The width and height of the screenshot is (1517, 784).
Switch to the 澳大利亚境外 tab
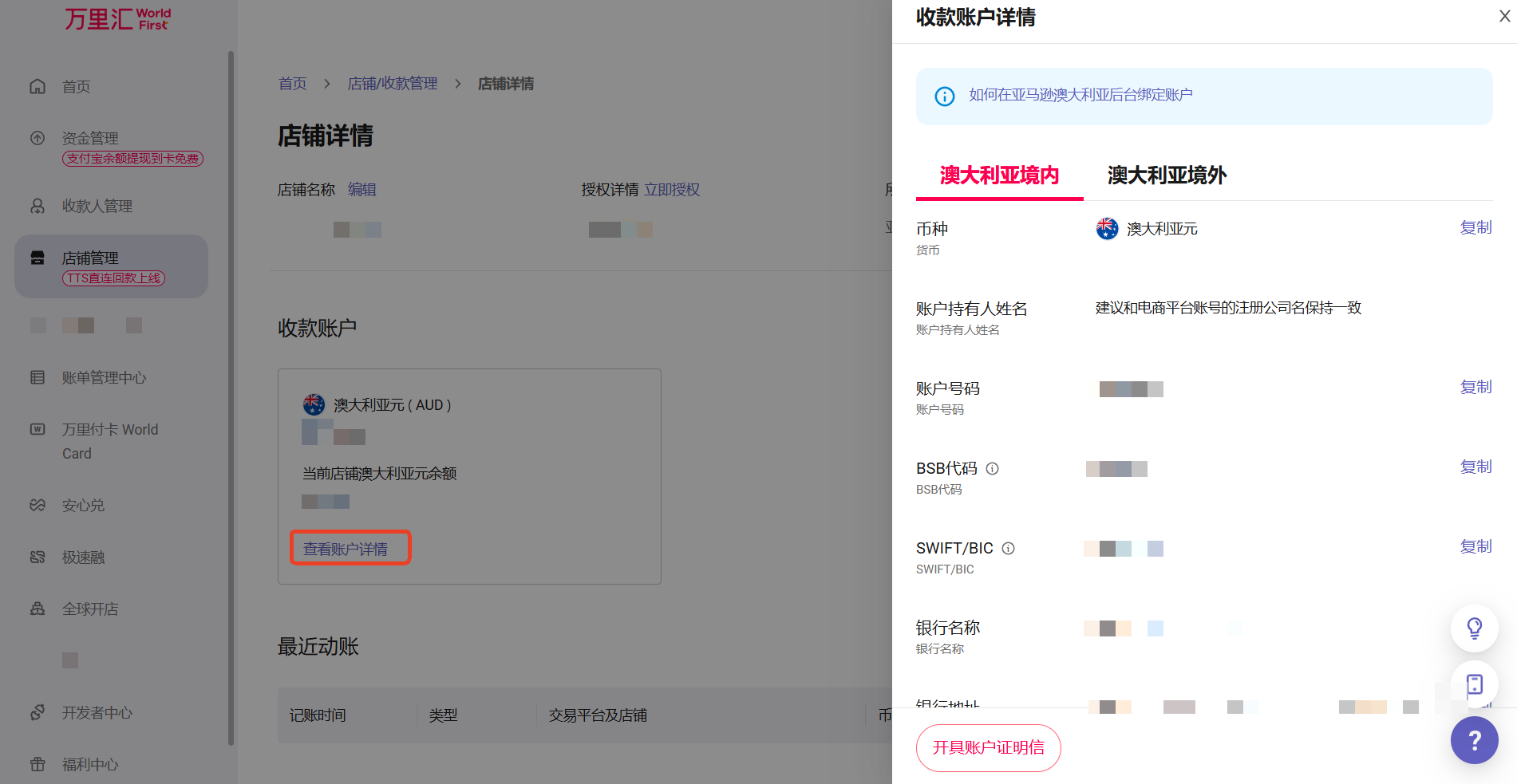tap(1167, 175)
